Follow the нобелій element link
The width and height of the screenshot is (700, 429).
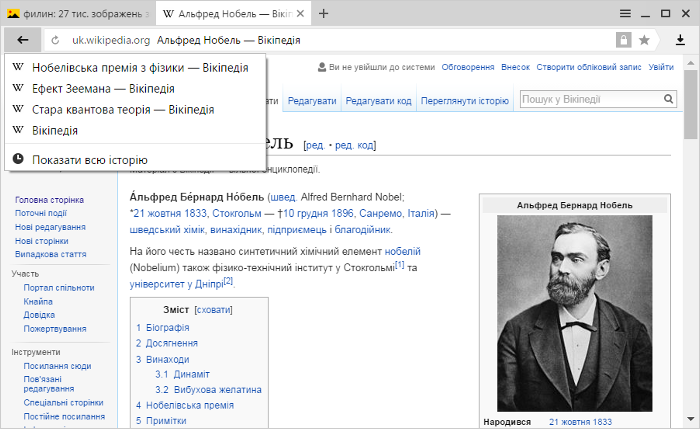(403, 251)
